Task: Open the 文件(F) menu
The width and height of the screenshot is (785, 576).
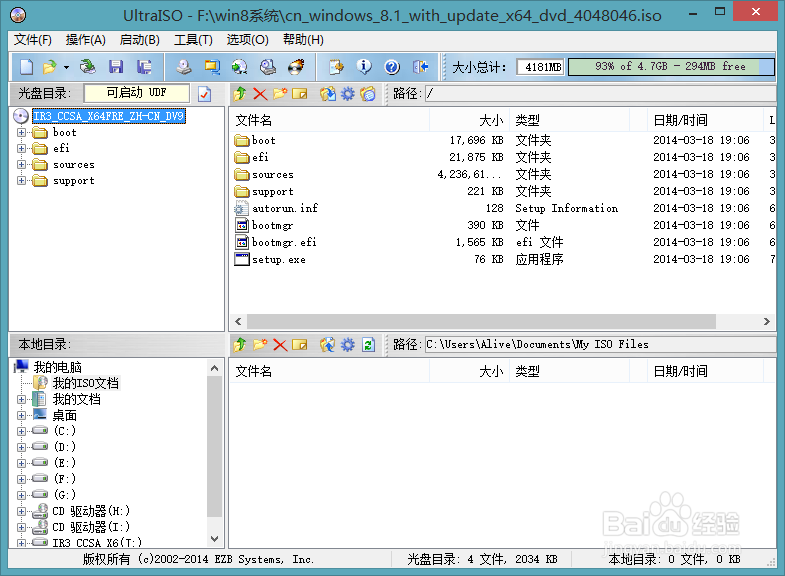Action: (x=33, y=40)
